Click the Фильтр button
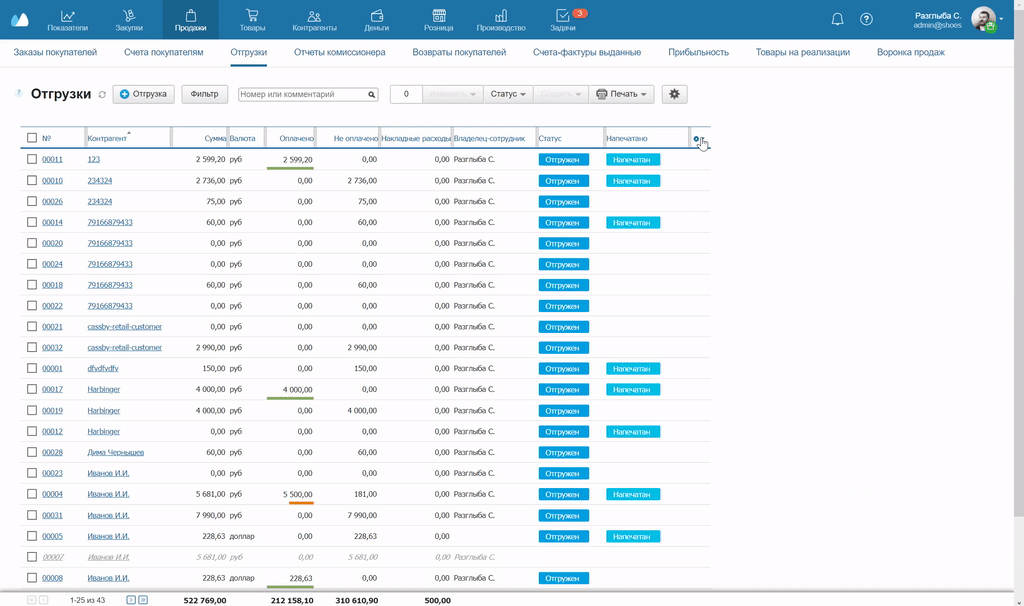Screen dimensions: 1024x606 [x=204, y=94]
